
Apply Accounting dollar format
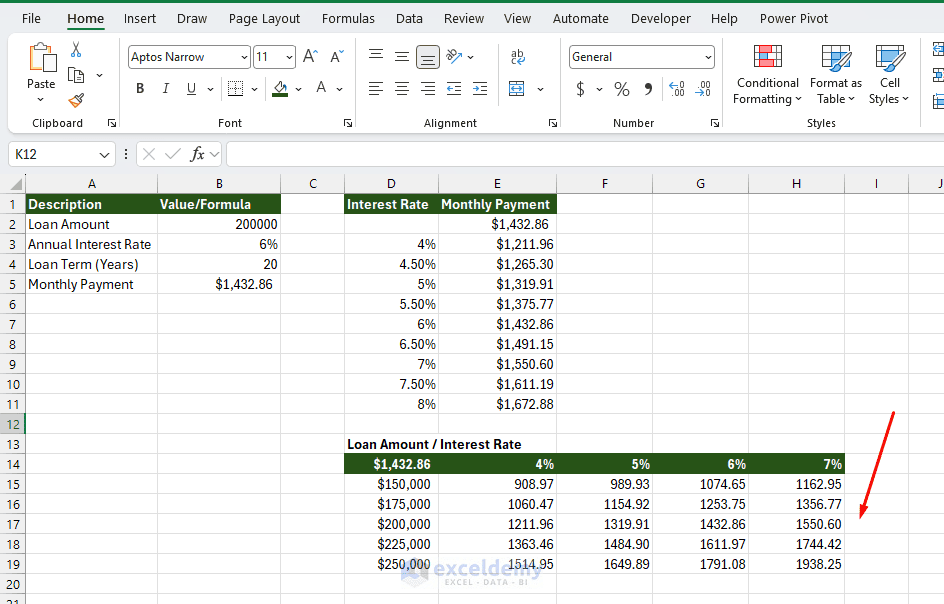pos(580,89)
